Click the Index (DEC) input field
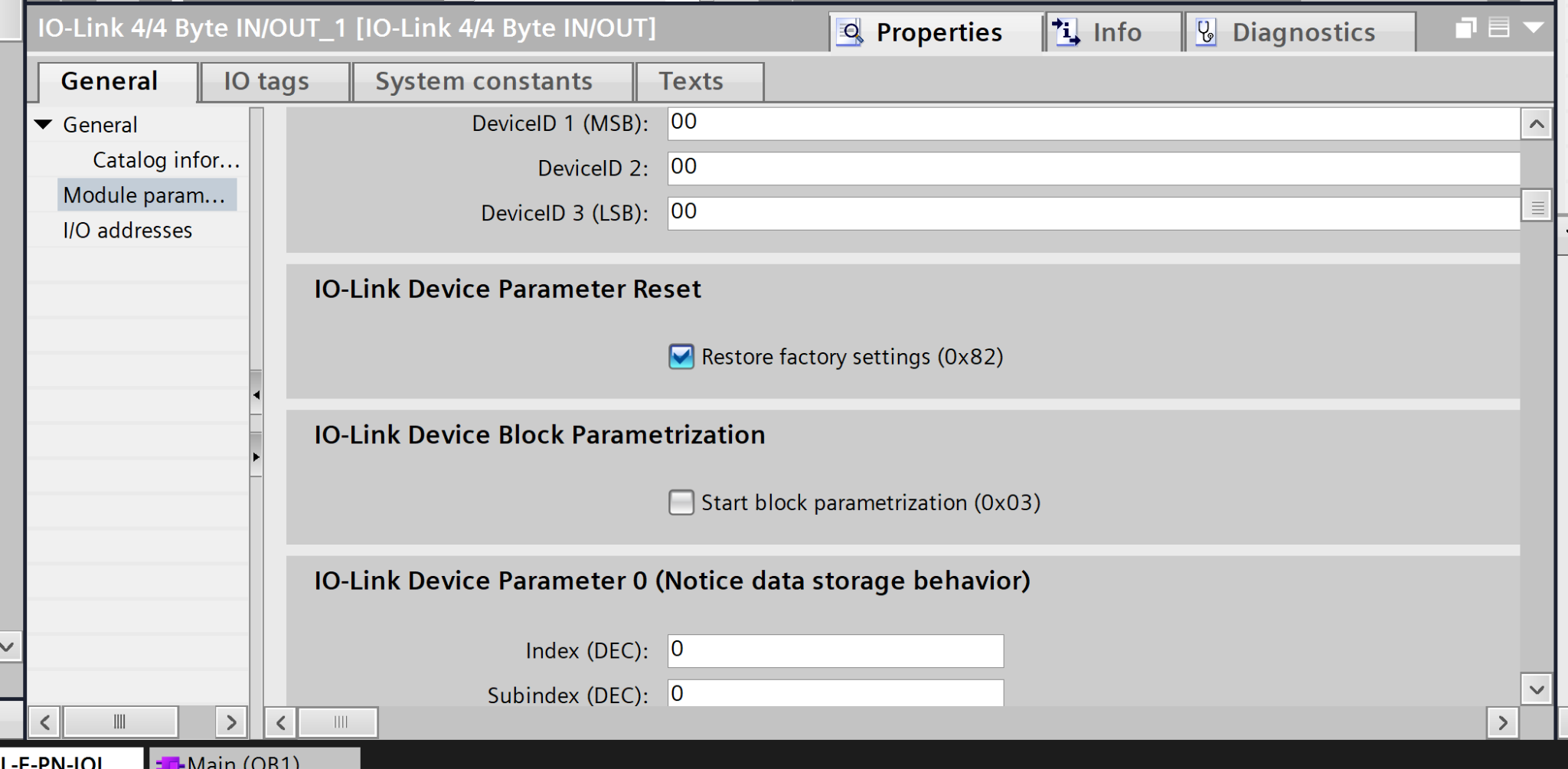Image resolution: width=1568 pixels, height=769 pixels. 835,650
